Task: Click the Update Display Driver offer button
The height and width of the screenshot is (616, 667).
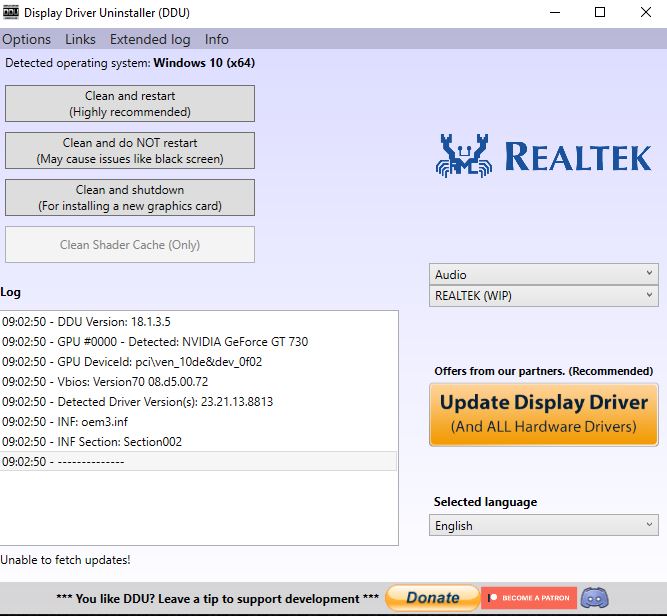Action: coord(544,415)
